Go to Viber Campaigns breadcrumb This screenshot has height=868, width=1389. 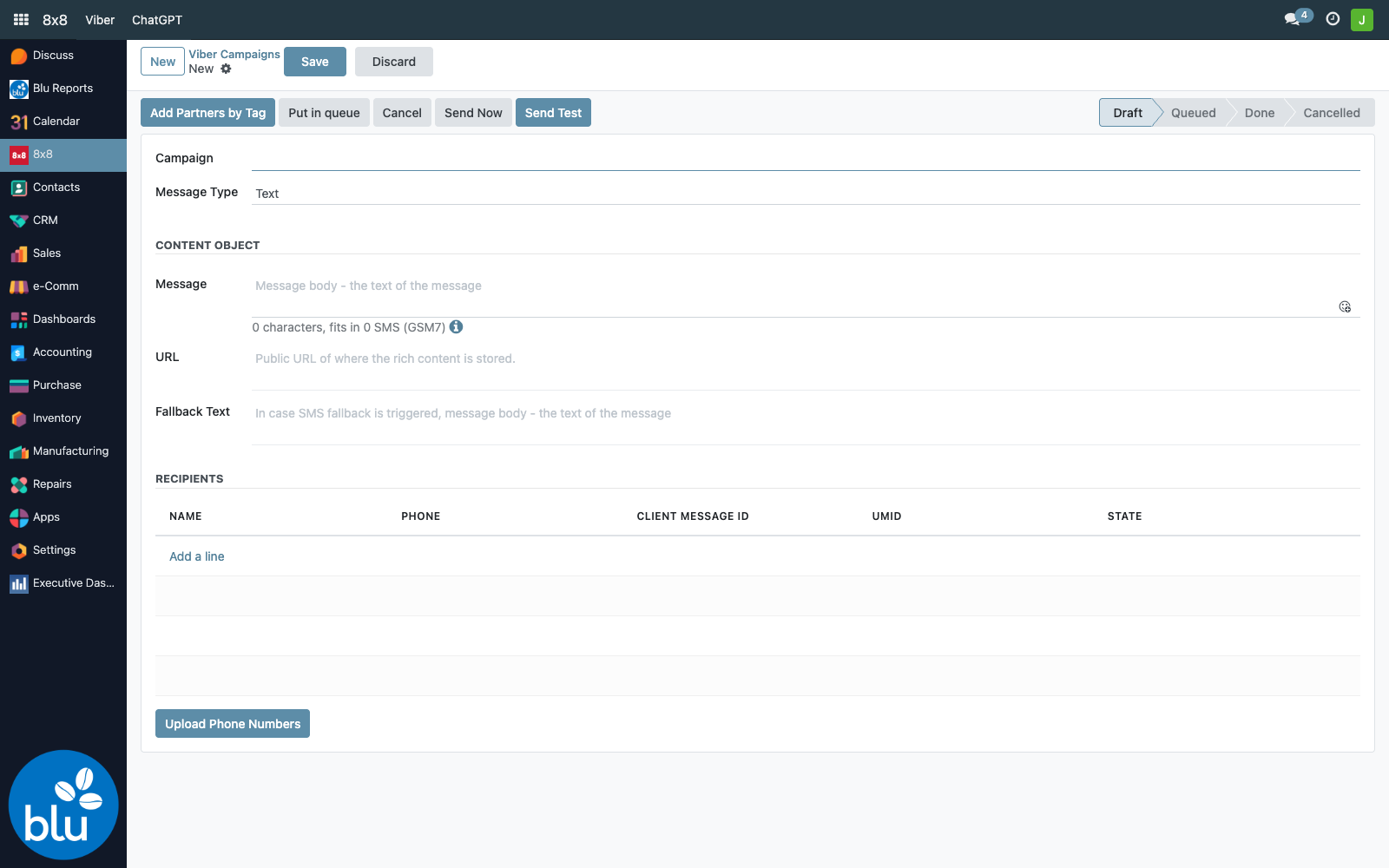click(234, 54)
